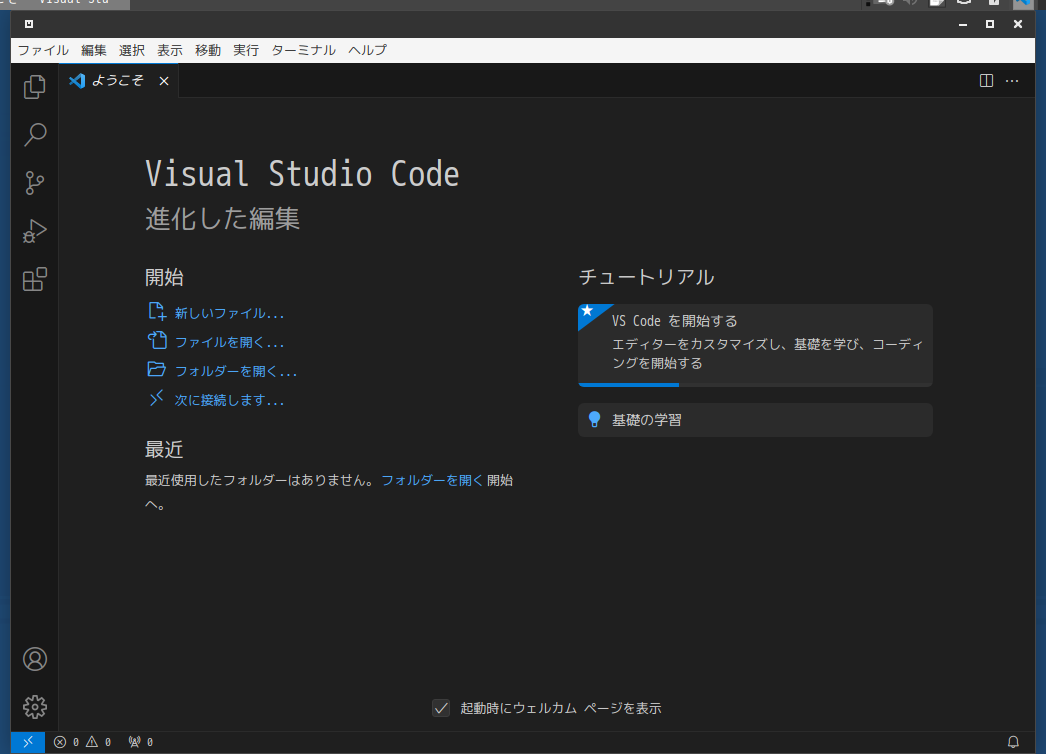Open the 基礎の学習 tutorial card
The height and width of the screenshot is (754, 1046).
755,420
